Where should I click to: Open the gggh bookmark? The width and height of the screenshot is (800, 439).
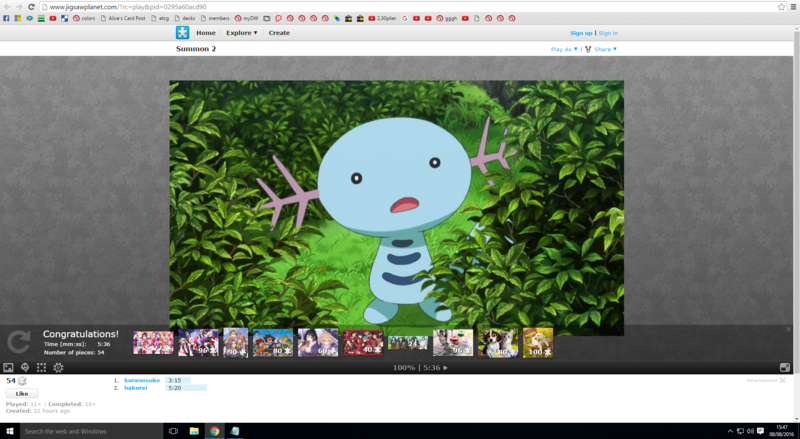tap(446, 18)
